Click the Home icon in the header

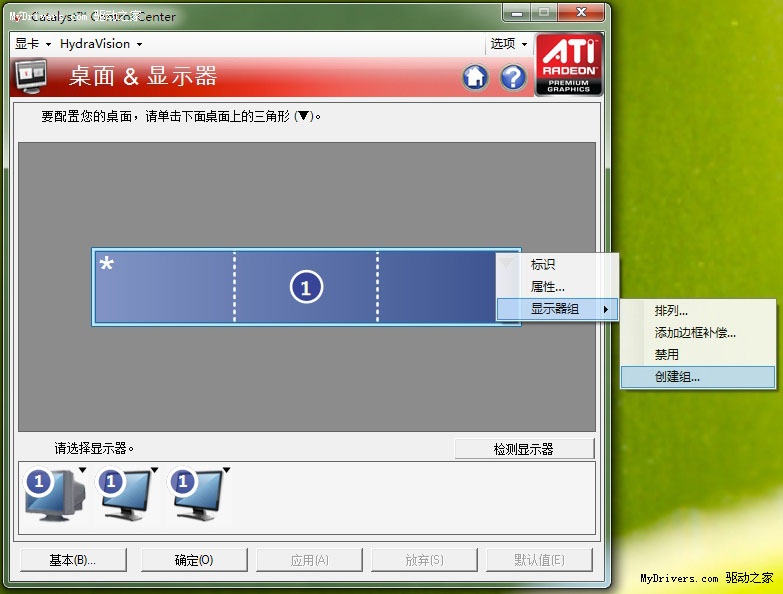point(475,77)
